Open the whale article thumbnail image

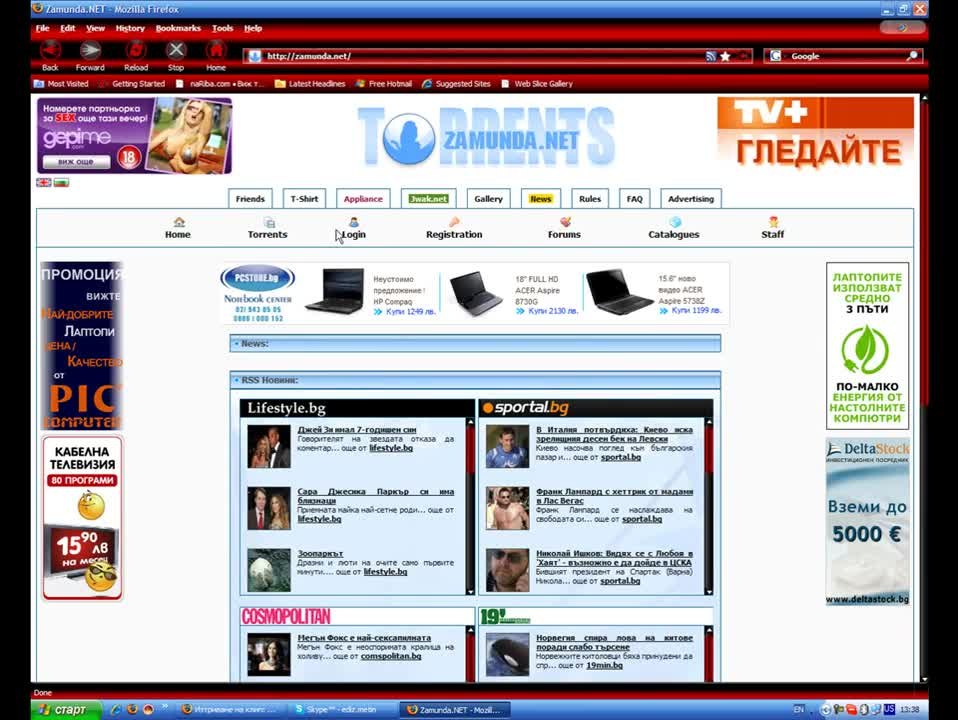pyautogui.click(x=507, y=655)
